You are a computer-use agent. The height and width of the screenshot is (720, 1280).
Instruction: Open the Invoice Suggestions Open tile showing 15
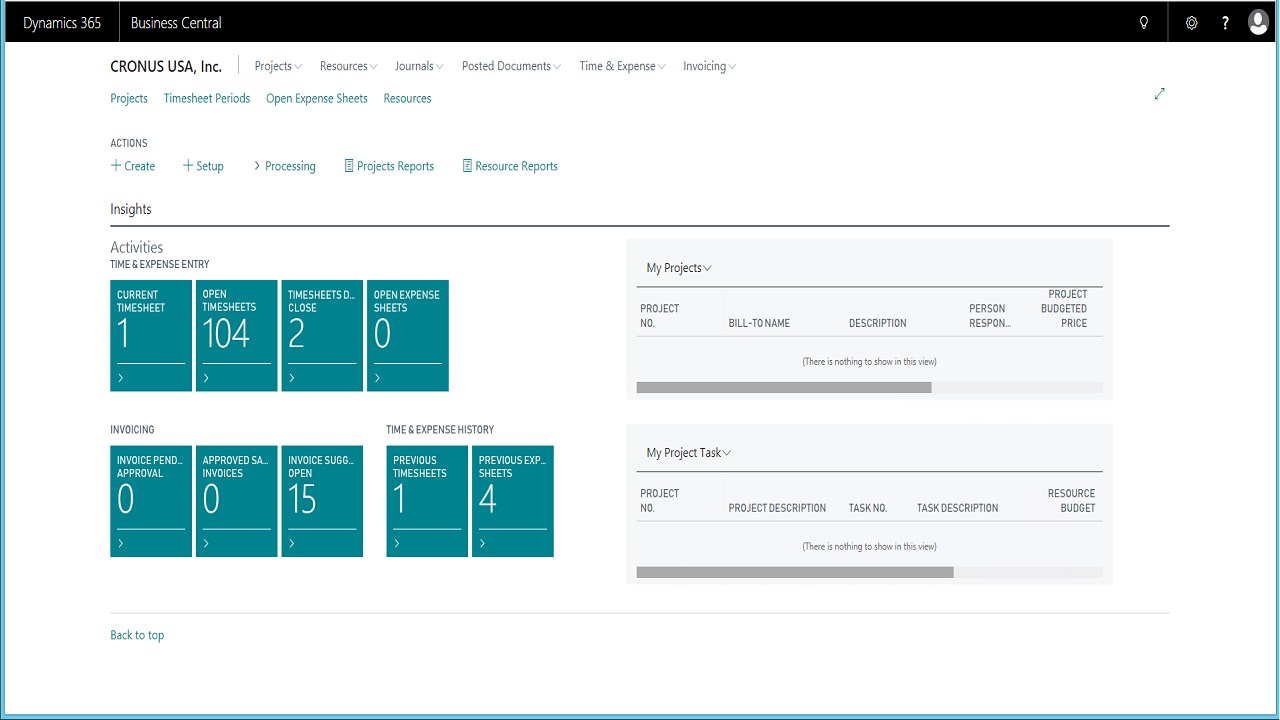coord(322,501)
